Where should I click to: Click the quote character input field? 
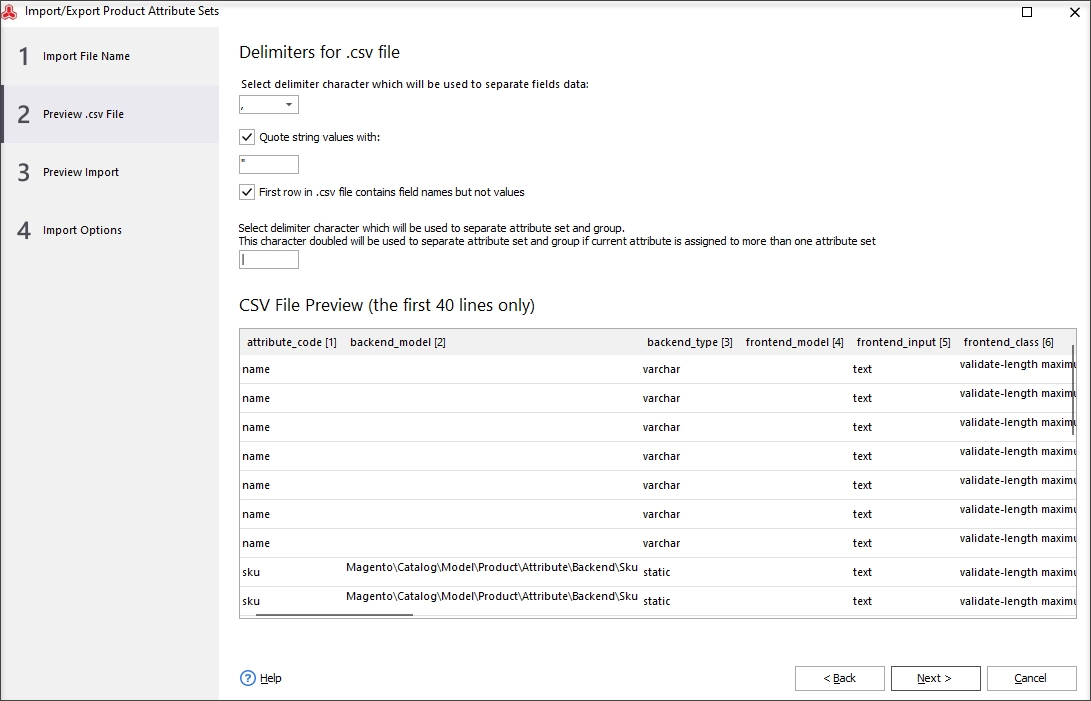[269, 164]
